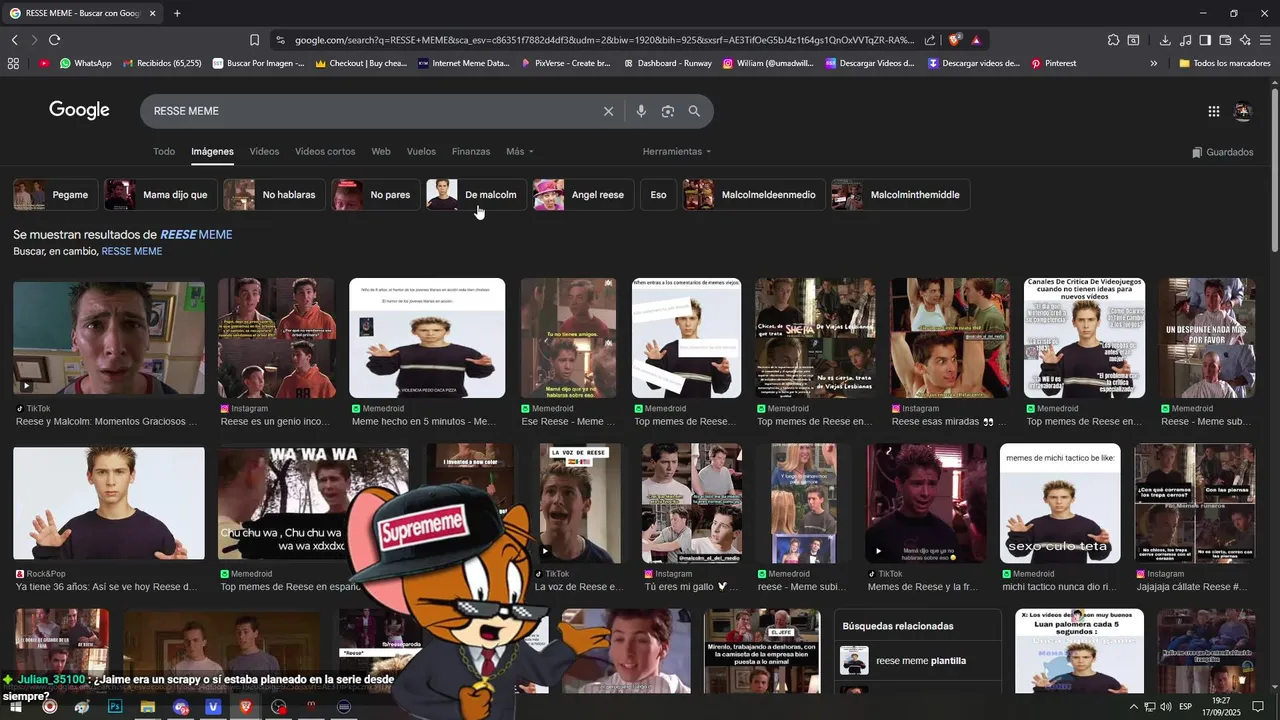Open the YouTube bookmark icon

(x=44, y=63)
